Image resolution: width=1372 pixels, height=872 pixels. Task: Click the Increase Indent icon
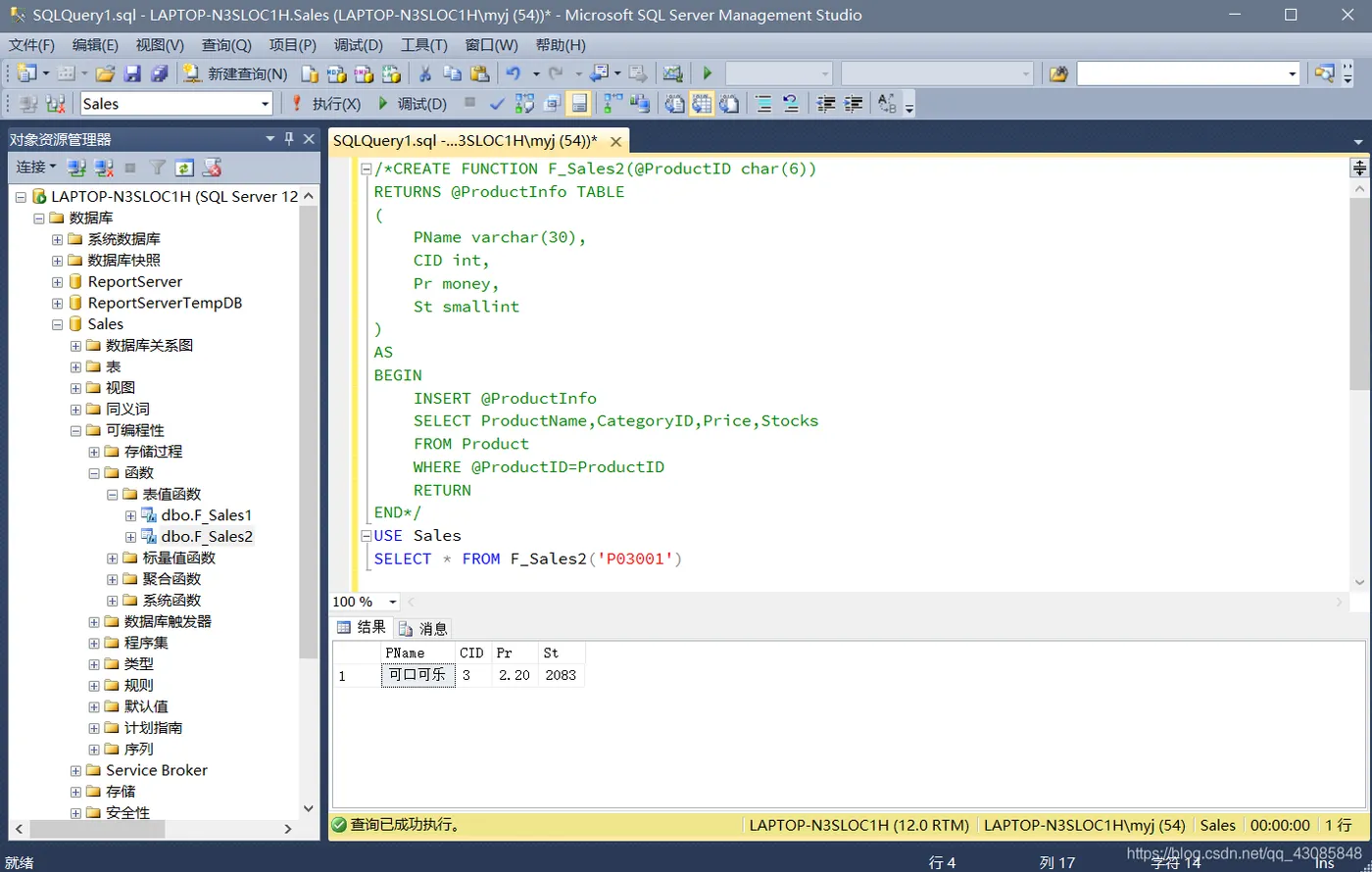(854, 104)
